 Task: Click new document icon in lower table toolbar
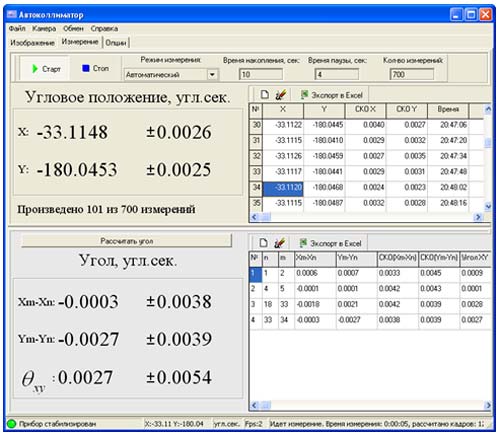click(x=264, y=243)
